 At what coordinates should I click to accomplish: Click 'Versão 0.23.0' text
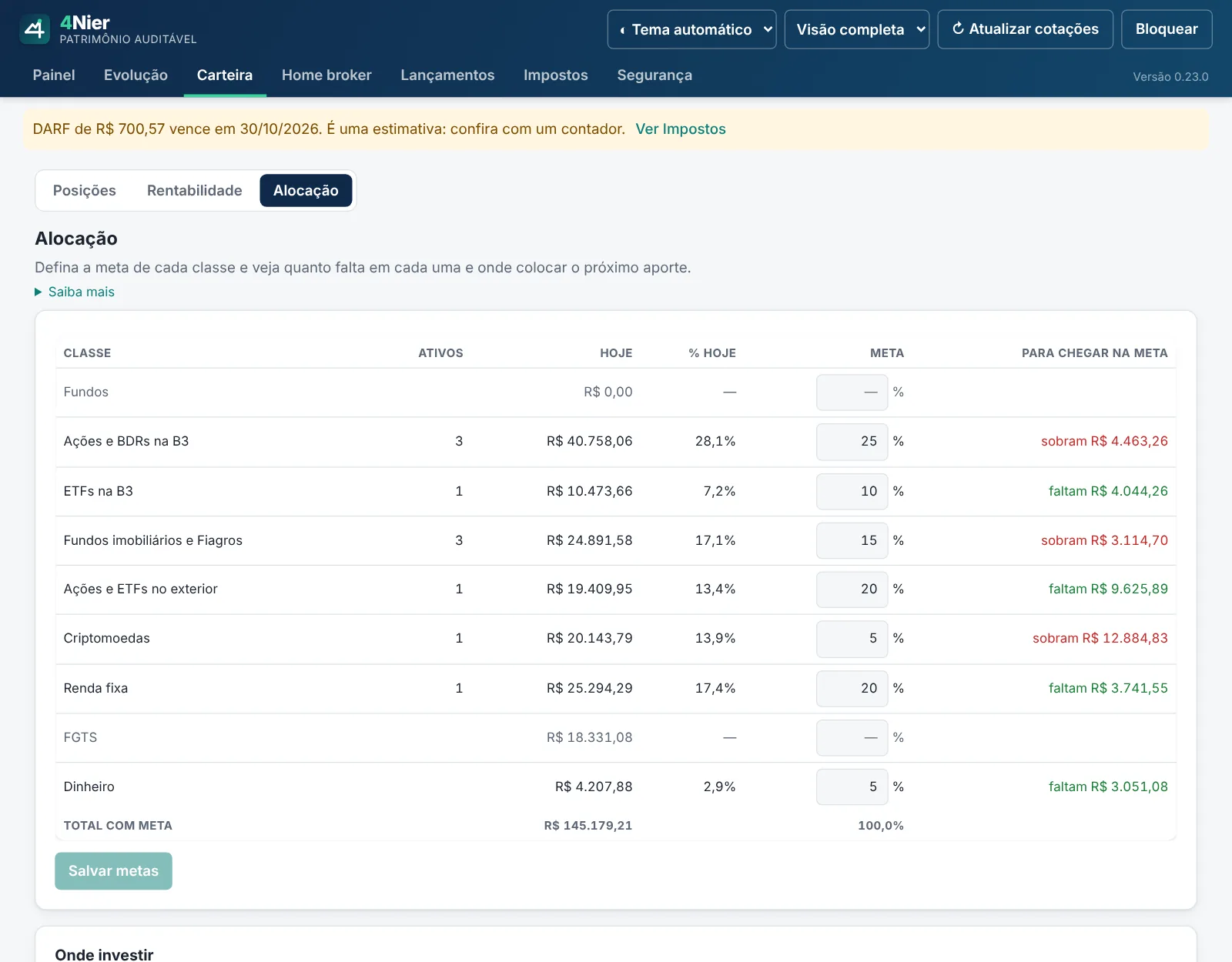pyautogui.click(x=1170, y=77)
